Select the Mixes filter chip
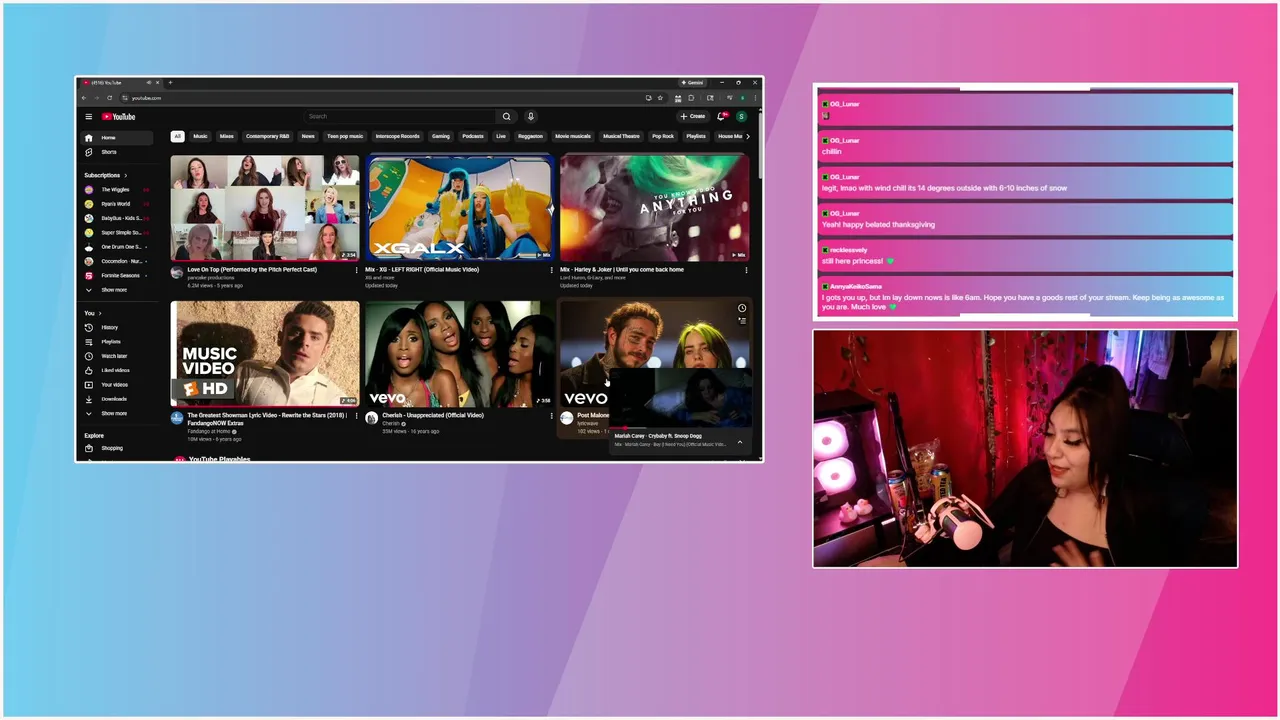The width and height of the screenshot is (1280, 720). click(x=227, y=136)
